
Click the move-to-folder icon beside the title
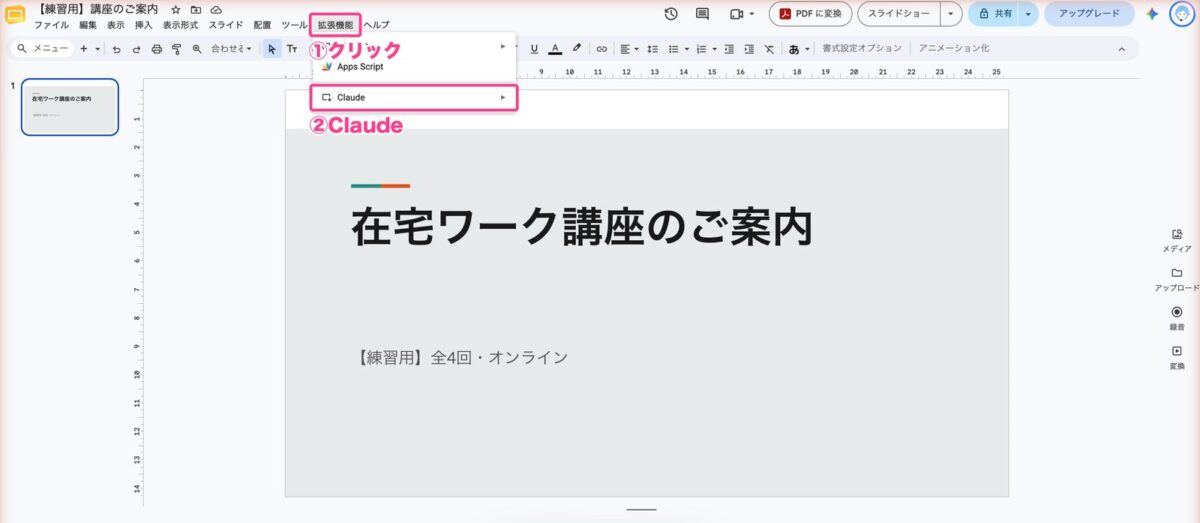pos(196,9)
